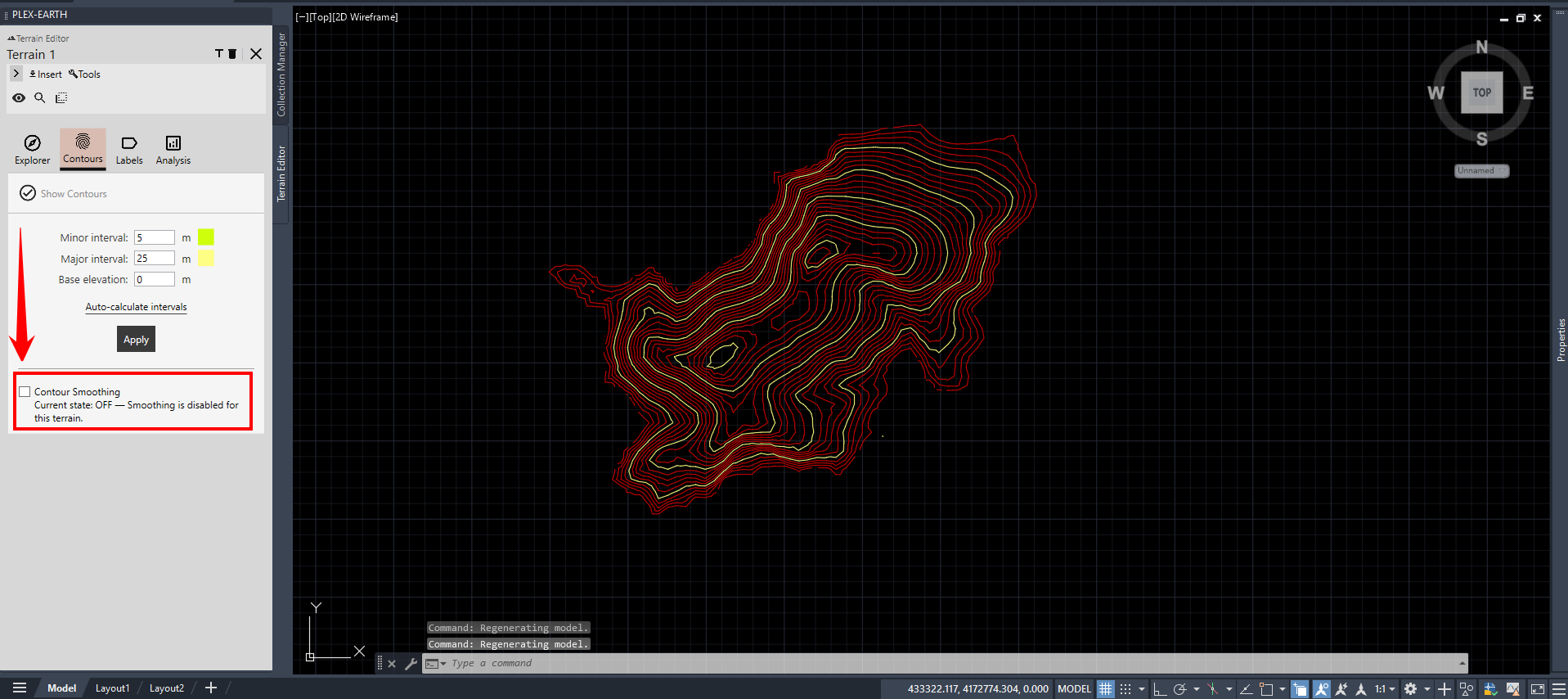Open the Polar tracking angle dropdown arrow

(1197, 689)
